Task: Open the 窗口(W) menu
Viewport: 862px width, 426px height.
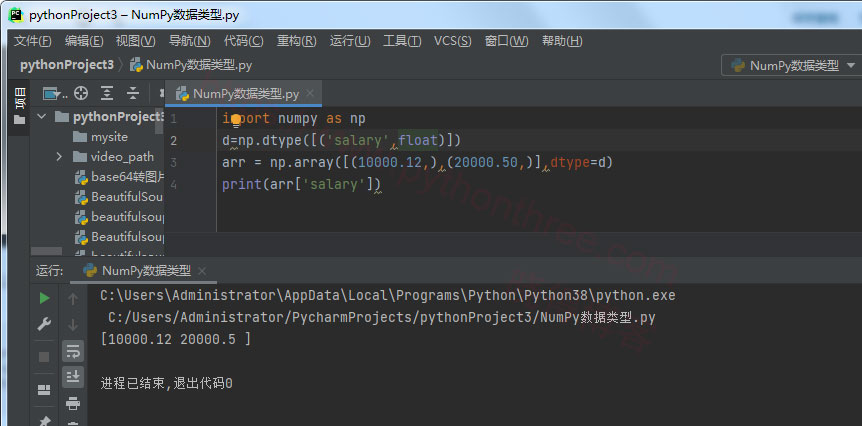Action: 506,41
